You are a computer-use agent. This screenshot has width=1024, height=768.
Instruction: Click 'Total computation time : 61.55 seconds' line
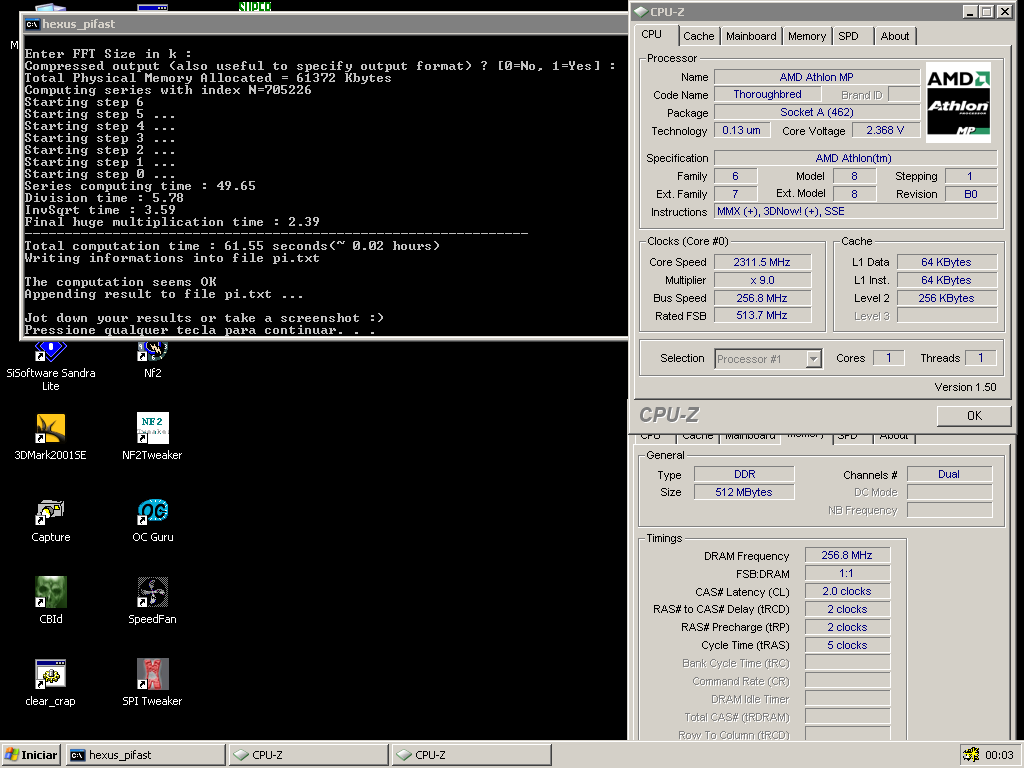pos(232,246)
